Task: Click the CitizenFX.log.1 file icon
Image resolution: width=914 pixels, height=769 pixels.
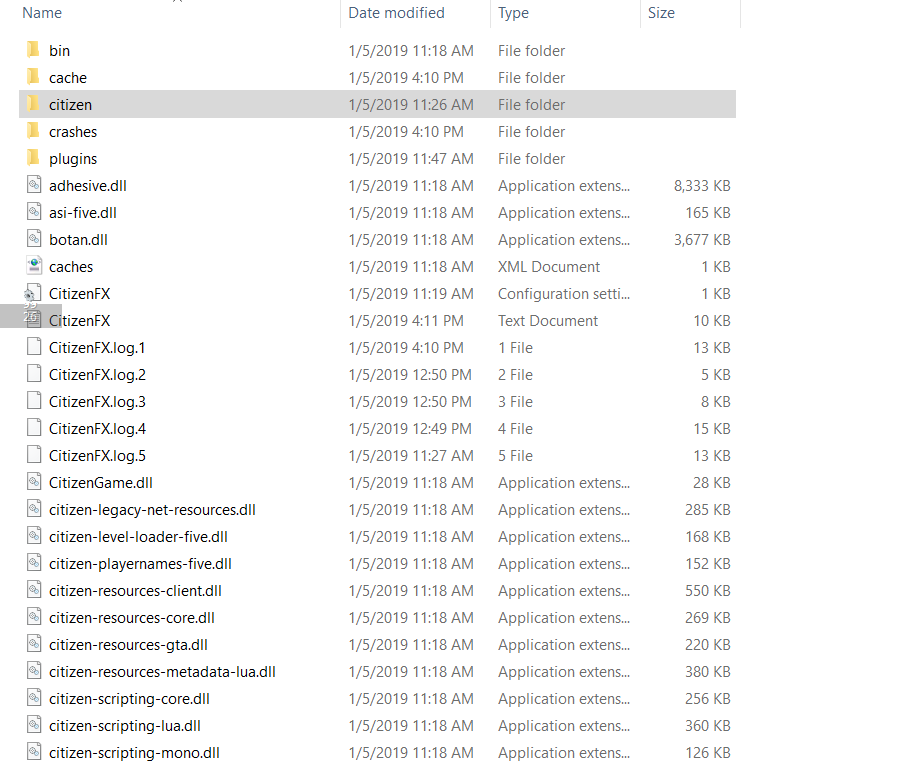Action: coord(34,347)
